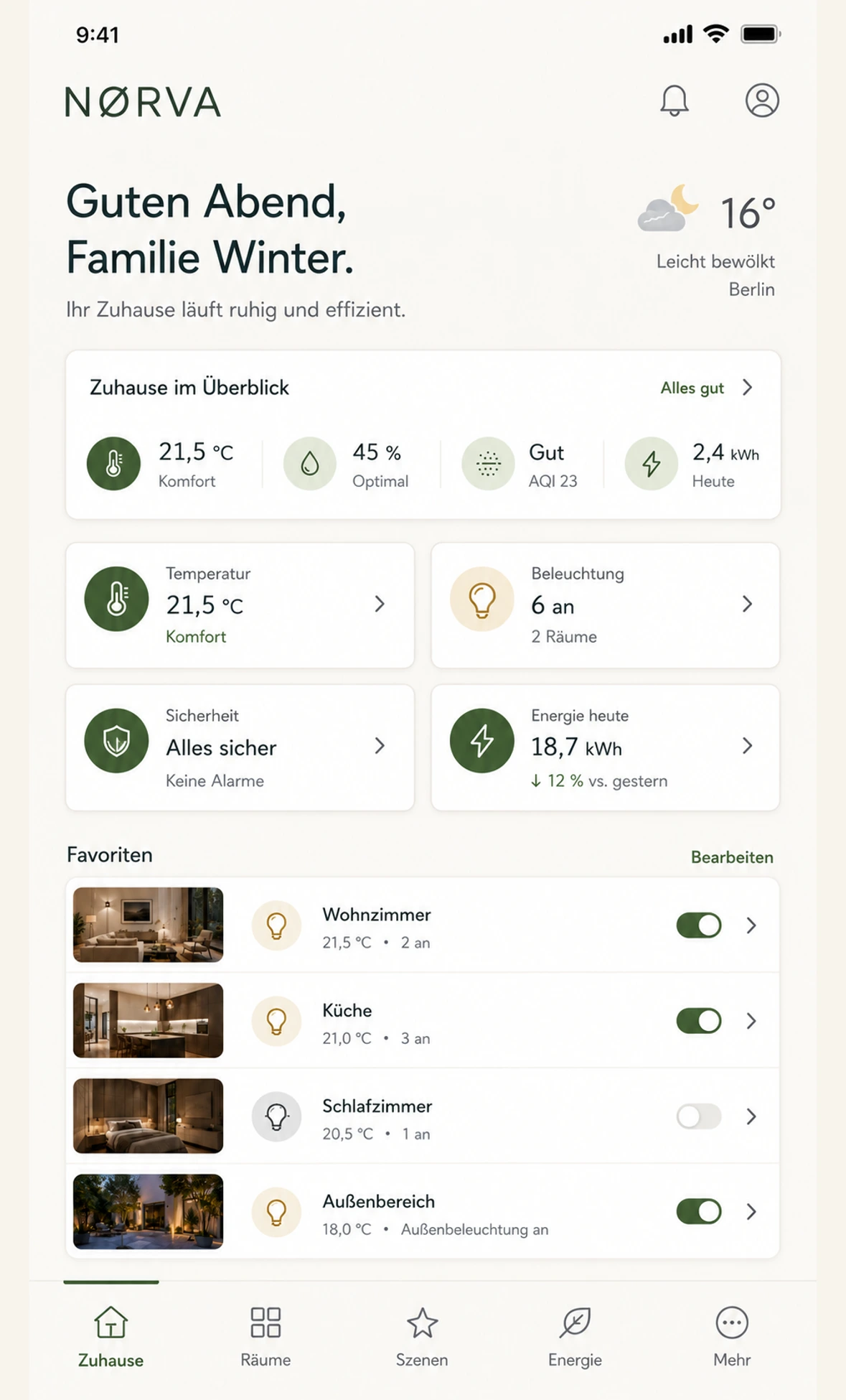Tap the air quality AQI icon

(488, 464)
